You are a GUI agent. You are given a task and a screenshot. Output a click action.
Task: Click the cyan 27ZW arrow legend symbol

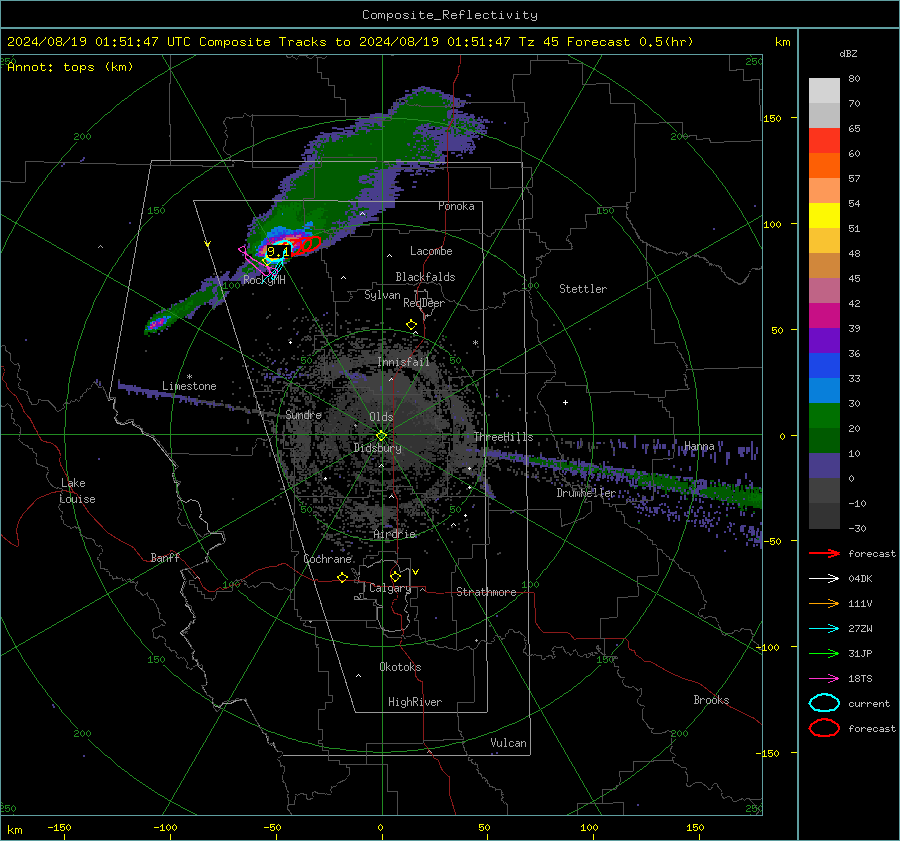coord(824,629)
